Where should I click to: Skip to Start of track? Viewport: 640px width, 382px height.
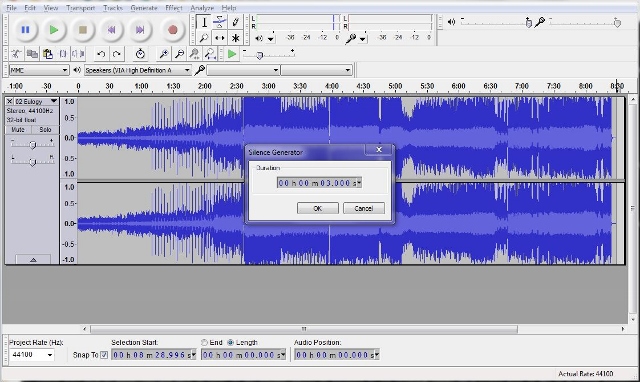pyautogui.click(x=111, y=30)
